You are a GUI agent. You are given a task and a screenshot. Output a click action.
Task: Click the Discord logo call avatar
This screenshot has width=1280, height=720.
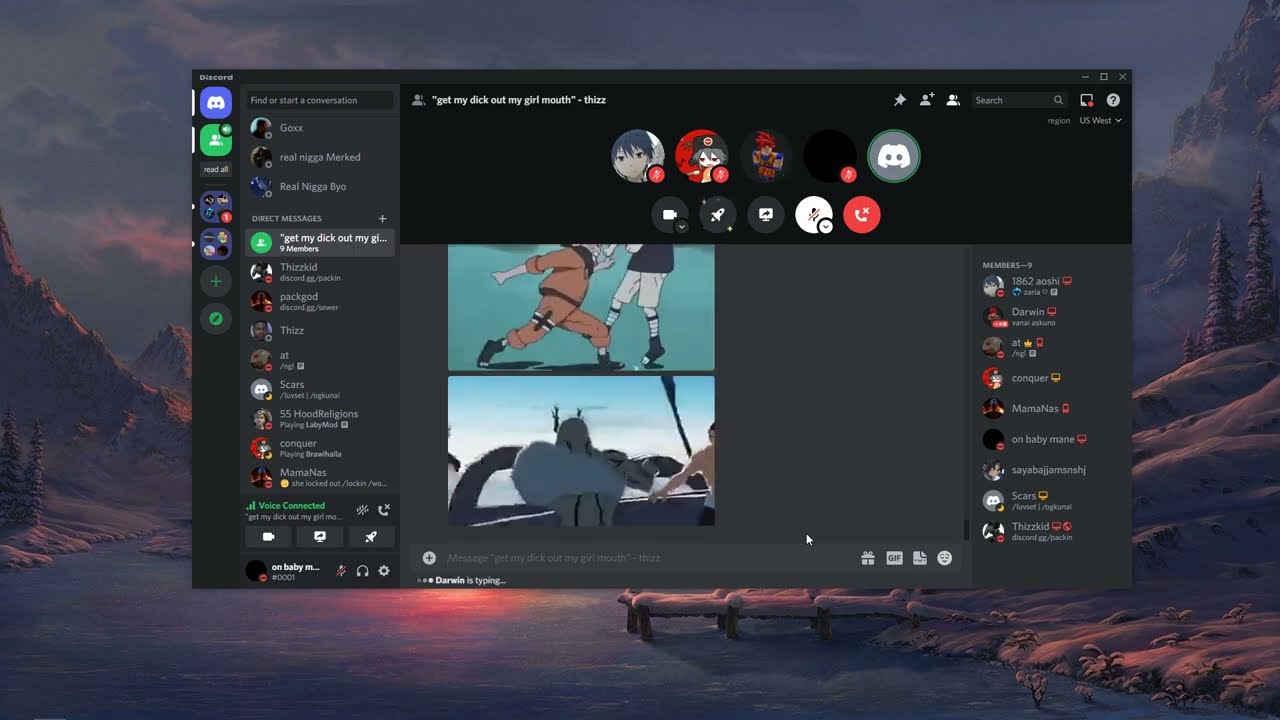(x=894, y=156)
